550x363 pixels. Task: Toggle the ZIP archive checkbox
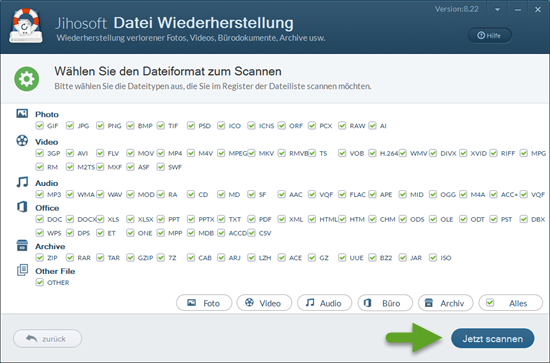pos(40,258)
